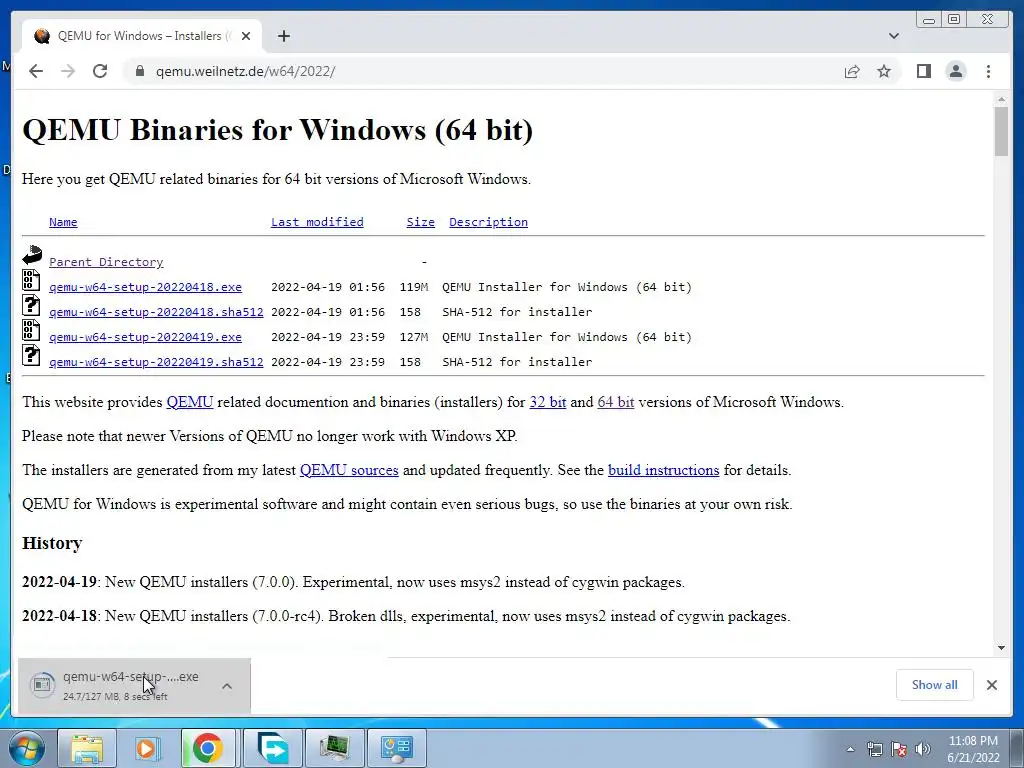Follow the QEMU link in the paragraph

(190, 402)
